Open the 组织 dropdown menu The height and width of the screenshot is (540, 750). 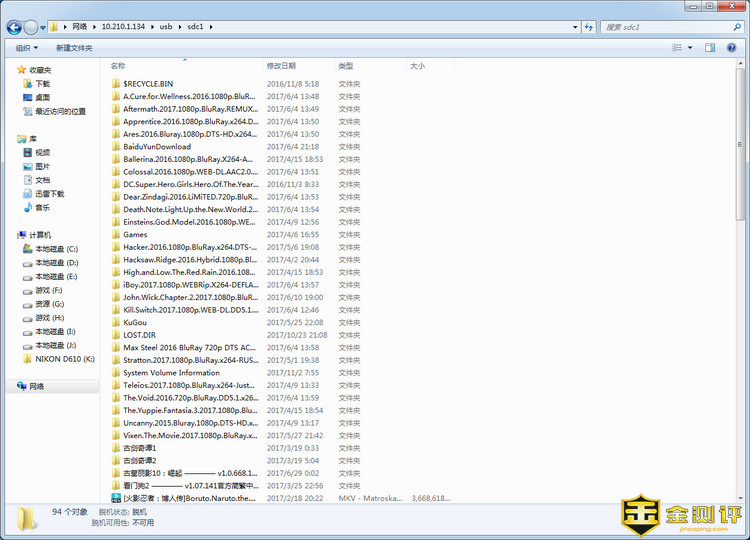point(26,47)
